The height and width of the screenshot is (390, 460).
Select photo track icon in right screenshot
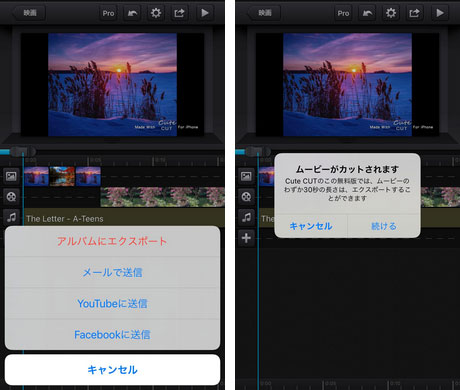(246, 176)
